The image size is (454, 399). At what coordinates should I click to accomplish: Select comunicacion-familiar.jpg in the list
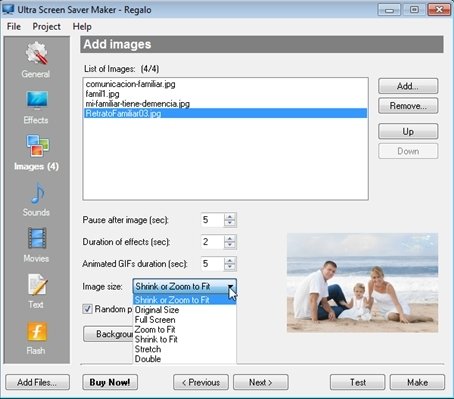point(225,84)
